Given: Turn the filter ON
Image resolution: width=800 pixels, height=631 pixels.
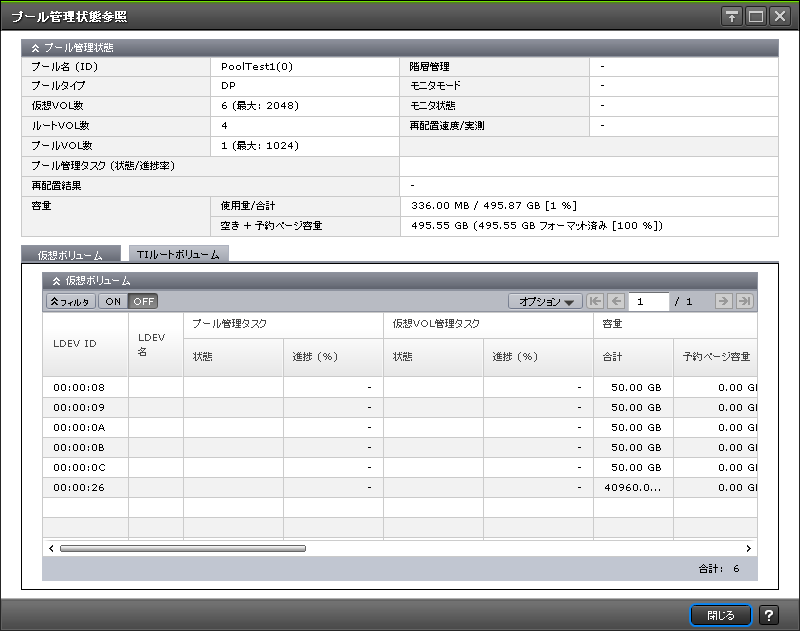Looking at the screenshot, I should pyautogui.click(x=113, y=301).
